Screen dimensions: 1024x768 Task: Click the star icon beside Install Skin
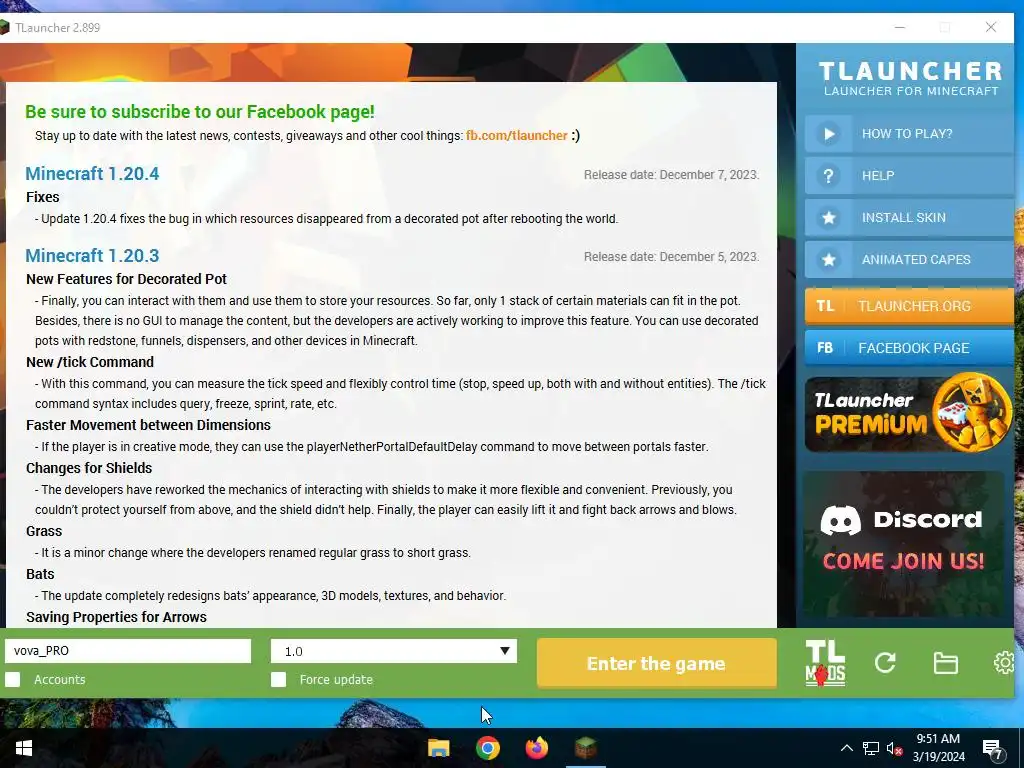[x=829, y=217]
